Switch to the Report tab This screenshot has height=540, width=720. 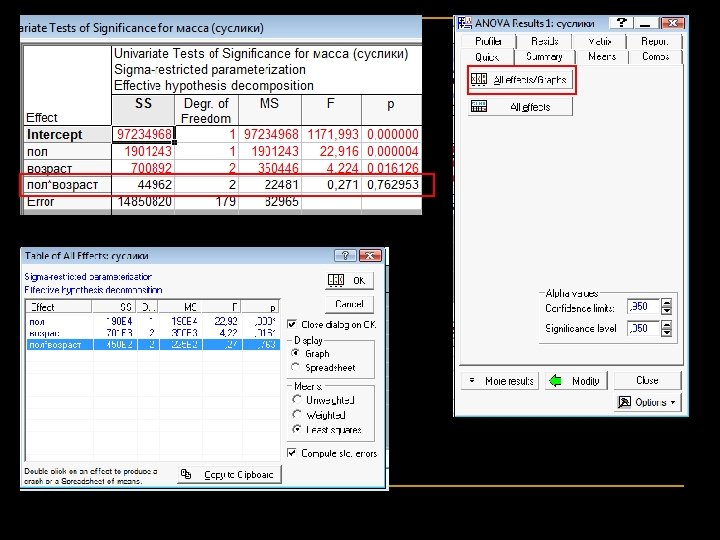click(x=654, y=41)
